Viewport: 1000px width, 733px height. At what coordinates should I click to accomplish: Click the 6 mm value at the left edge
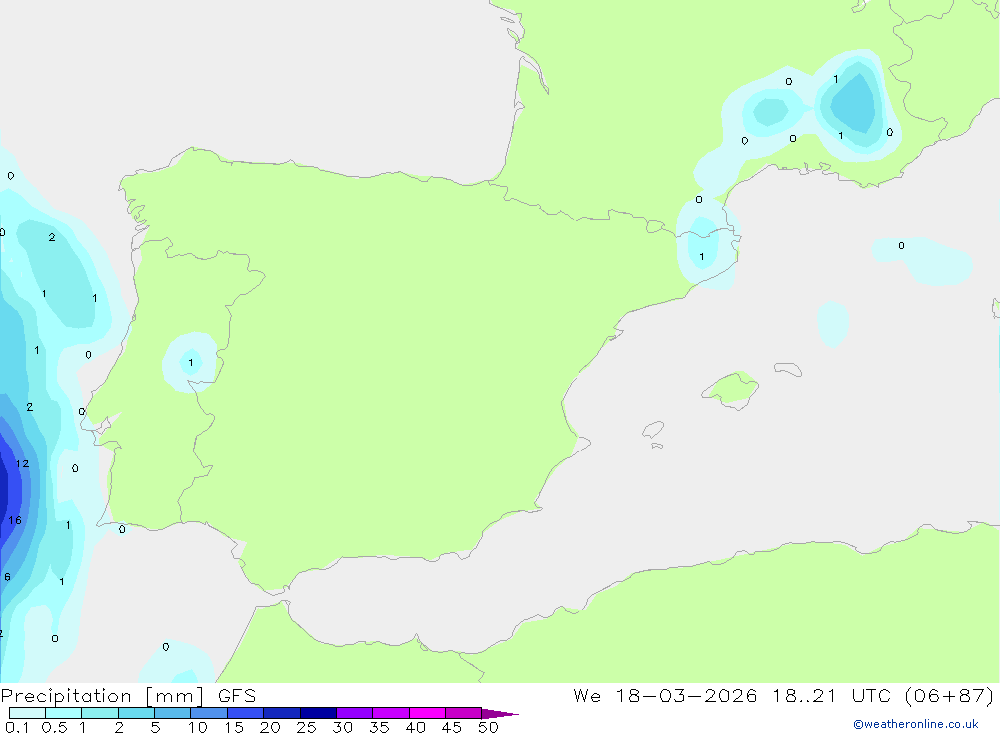tap(7, 577)
